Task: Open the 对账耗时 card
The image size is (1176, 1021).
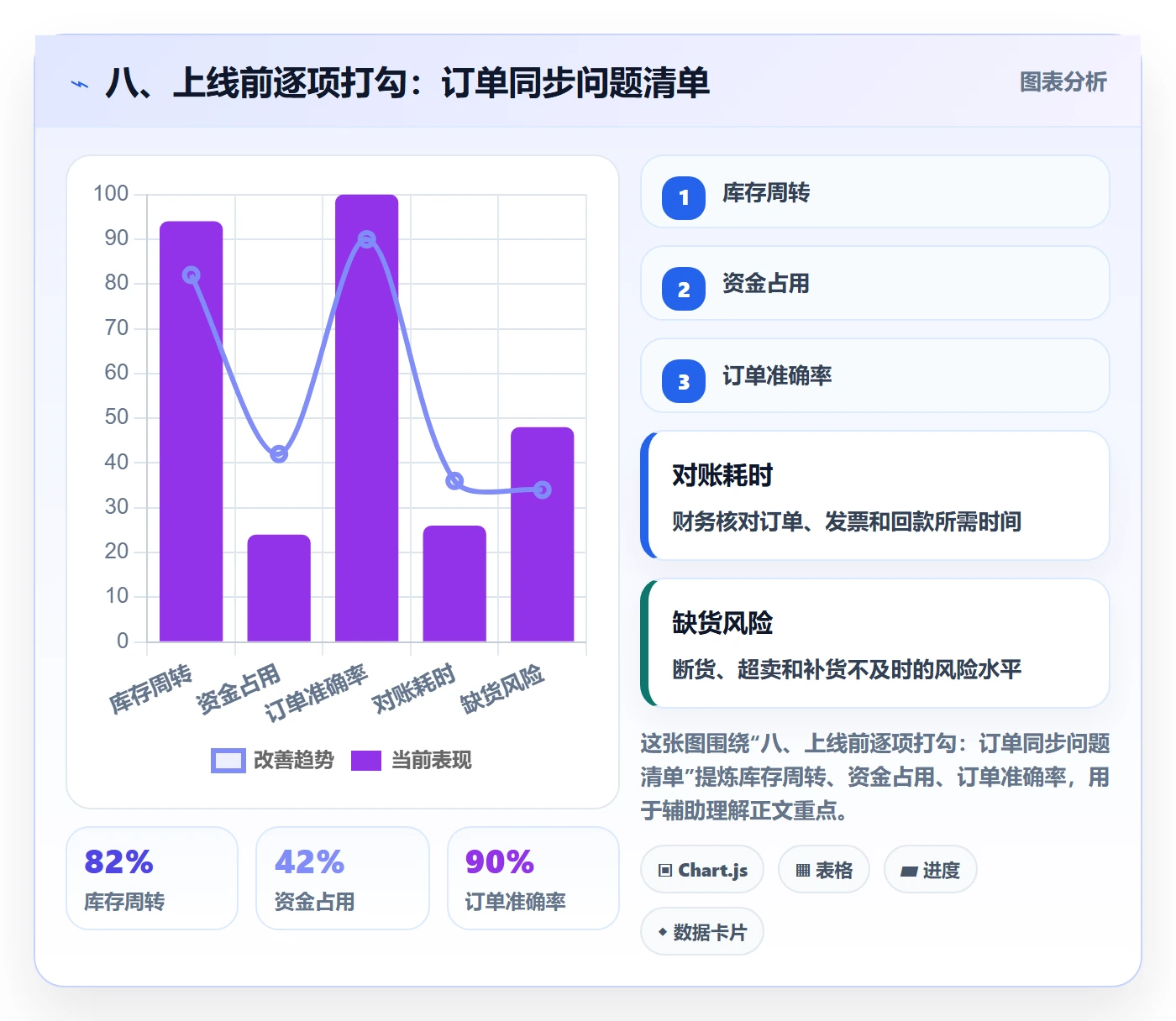Action: 875,495
